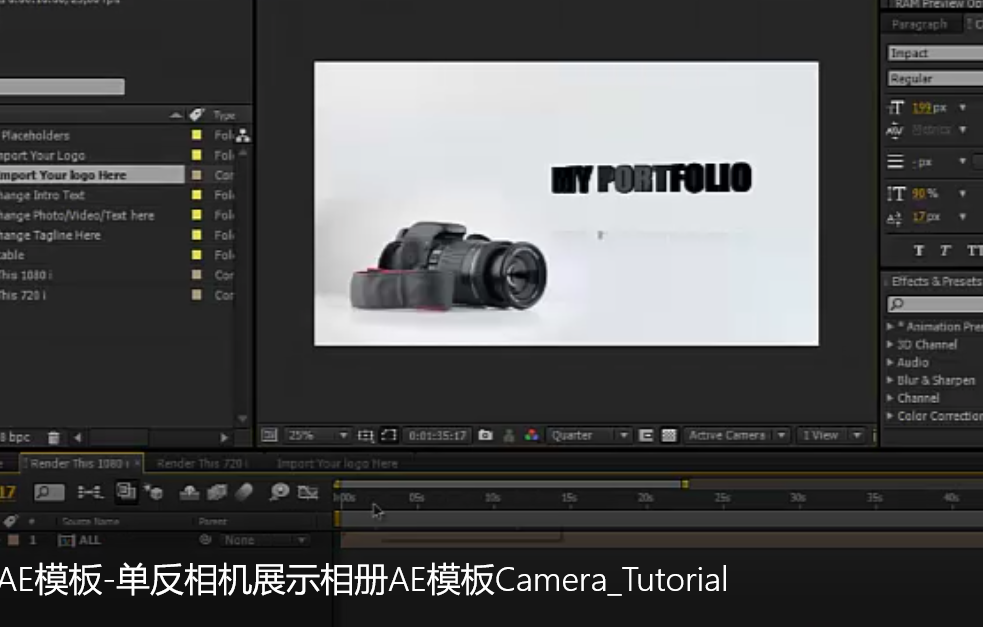Image resolution: width=983 pixels, height=627 pixels.
Task: Toggle the Hide Shy Layers icon
Action: 189,493
